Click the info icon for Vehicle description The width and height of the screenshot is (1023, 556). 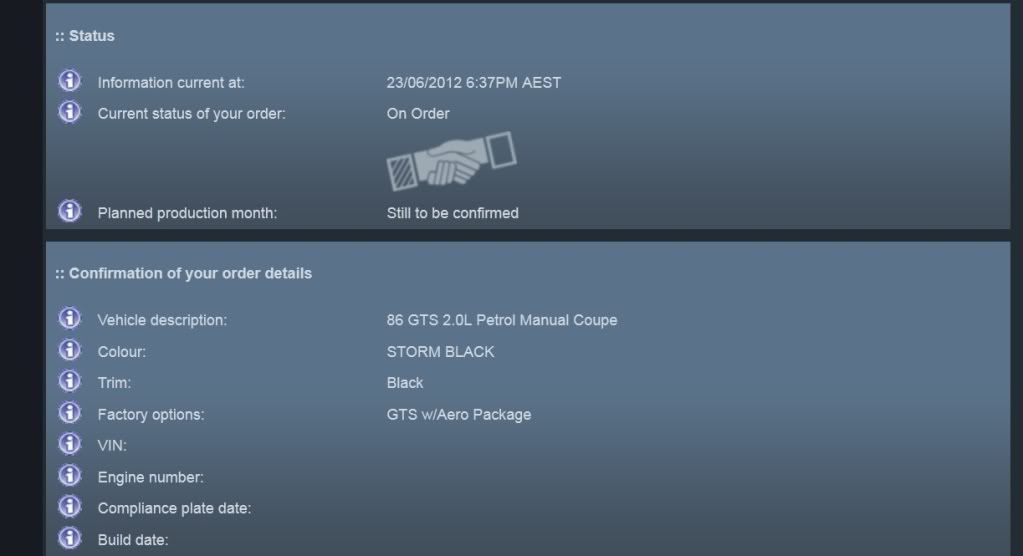[69, 319]
